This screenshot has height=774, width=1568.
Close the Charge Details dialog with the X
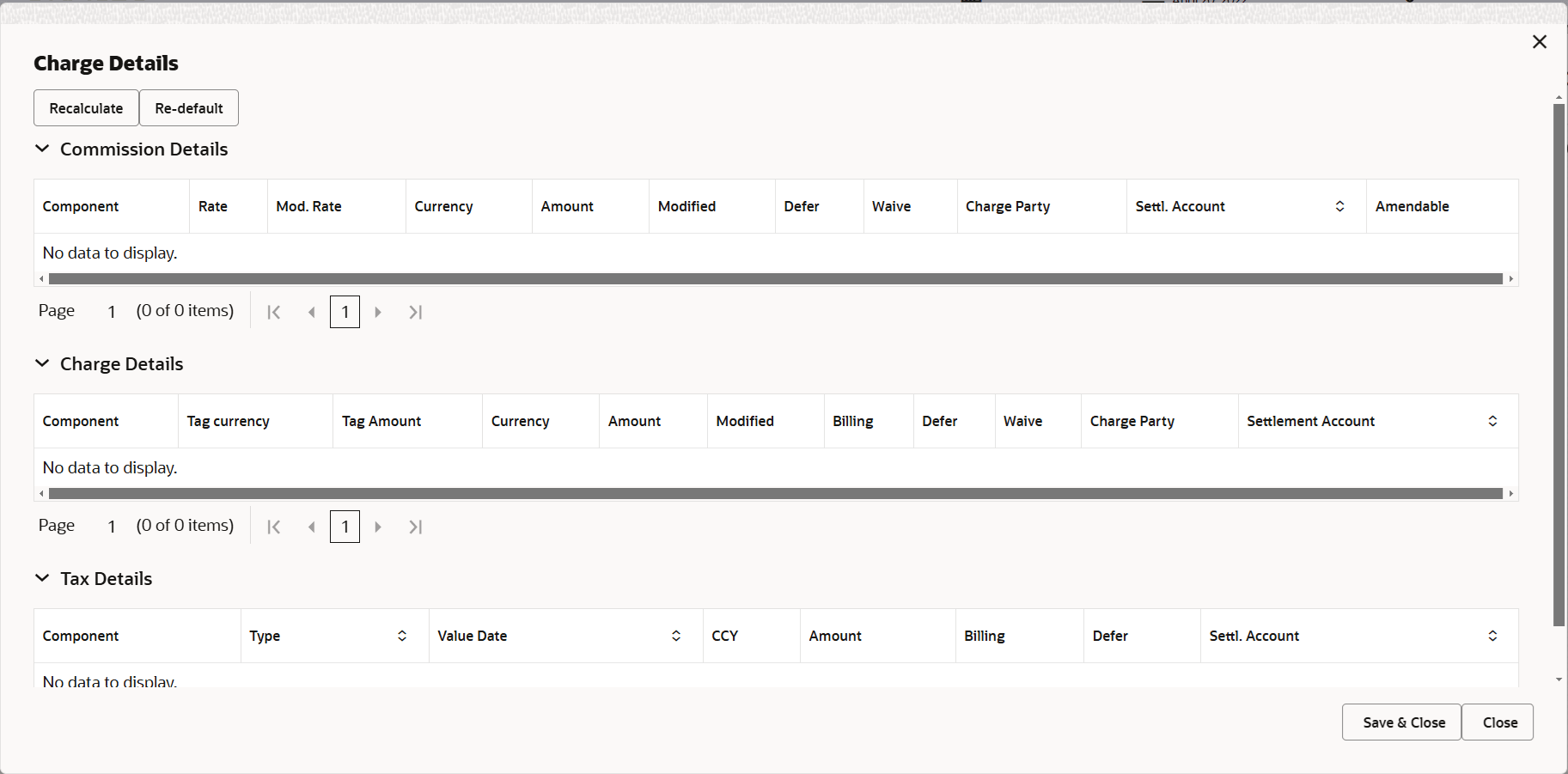click(x=1539, y=40)
